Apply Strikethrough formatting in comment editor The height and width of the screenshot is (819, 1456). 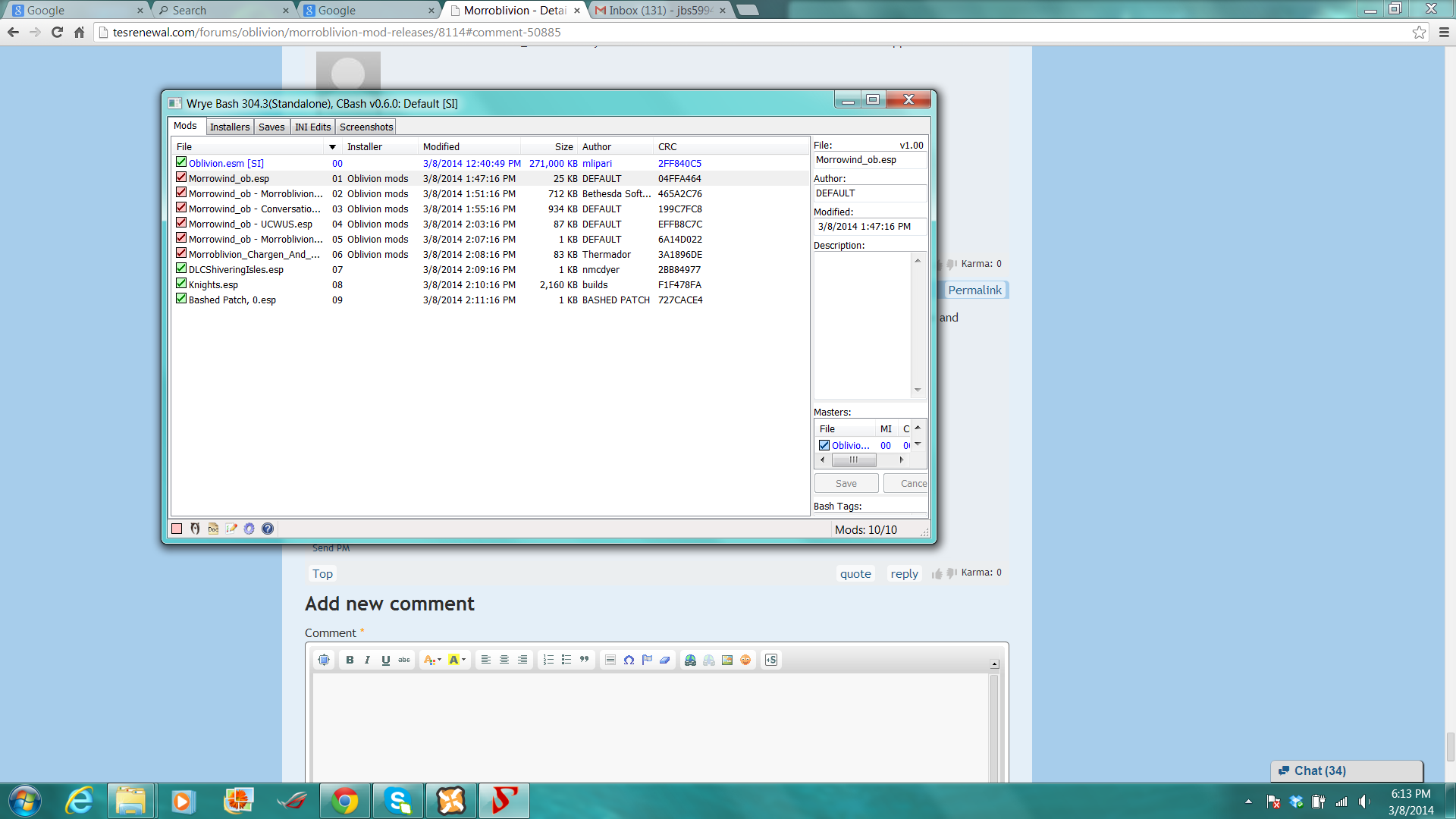404,660
